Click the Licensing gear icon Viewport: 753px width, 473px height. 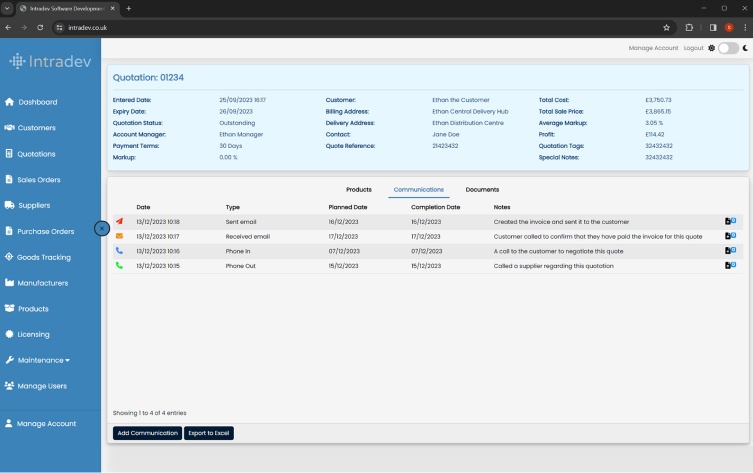pyautogui.click(x=9, y=334)
